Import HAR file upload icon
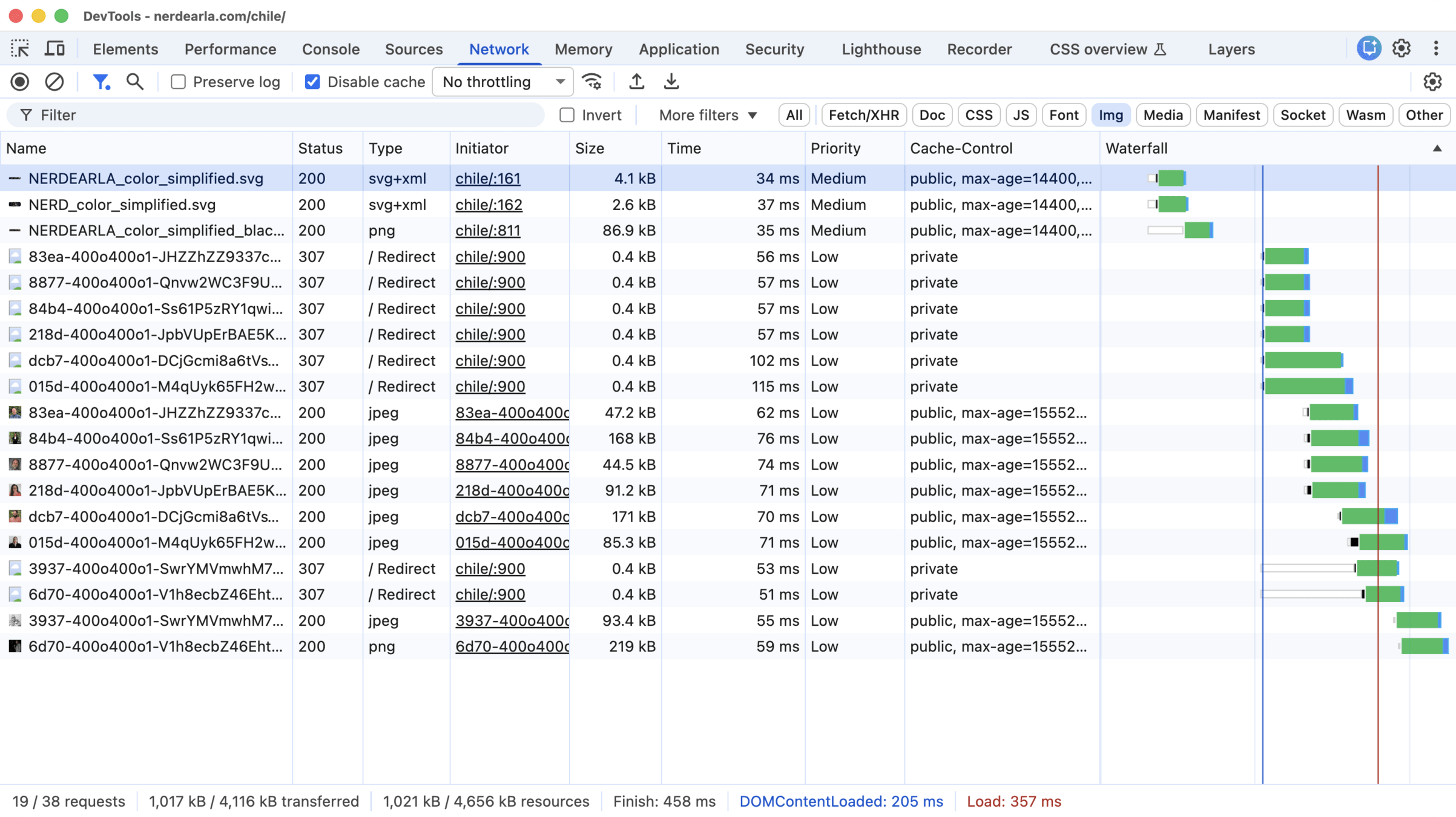1456x817 pixels. tap(636, 82)
